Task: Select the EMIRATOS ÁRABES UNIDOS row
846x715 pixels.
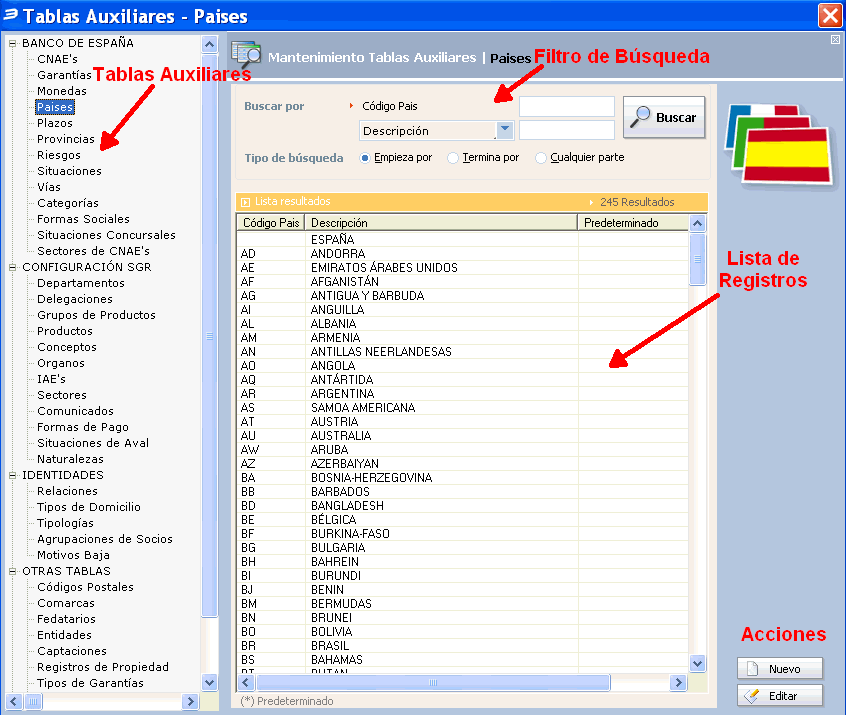Action: [x=462, y=268]
